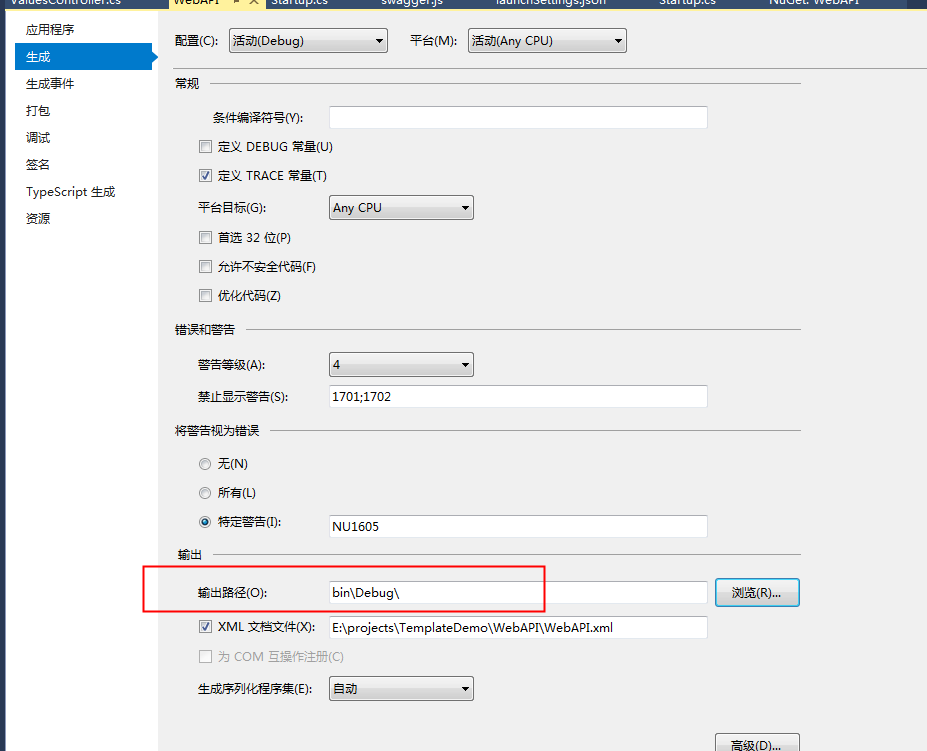The image size is (927, 751).
Task: Show the TypeScript 生成 page
Action: point(70,192)
